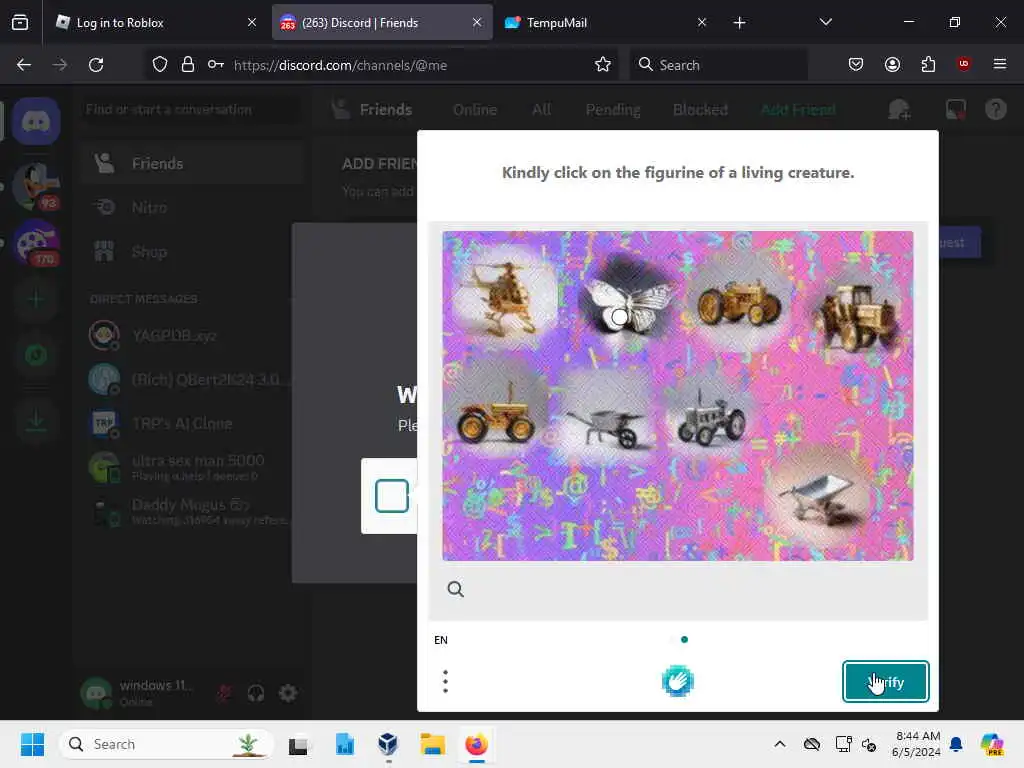The image size is (1024, 768).
Task: Close the Discord Friends browser tab
Action: 477,23
